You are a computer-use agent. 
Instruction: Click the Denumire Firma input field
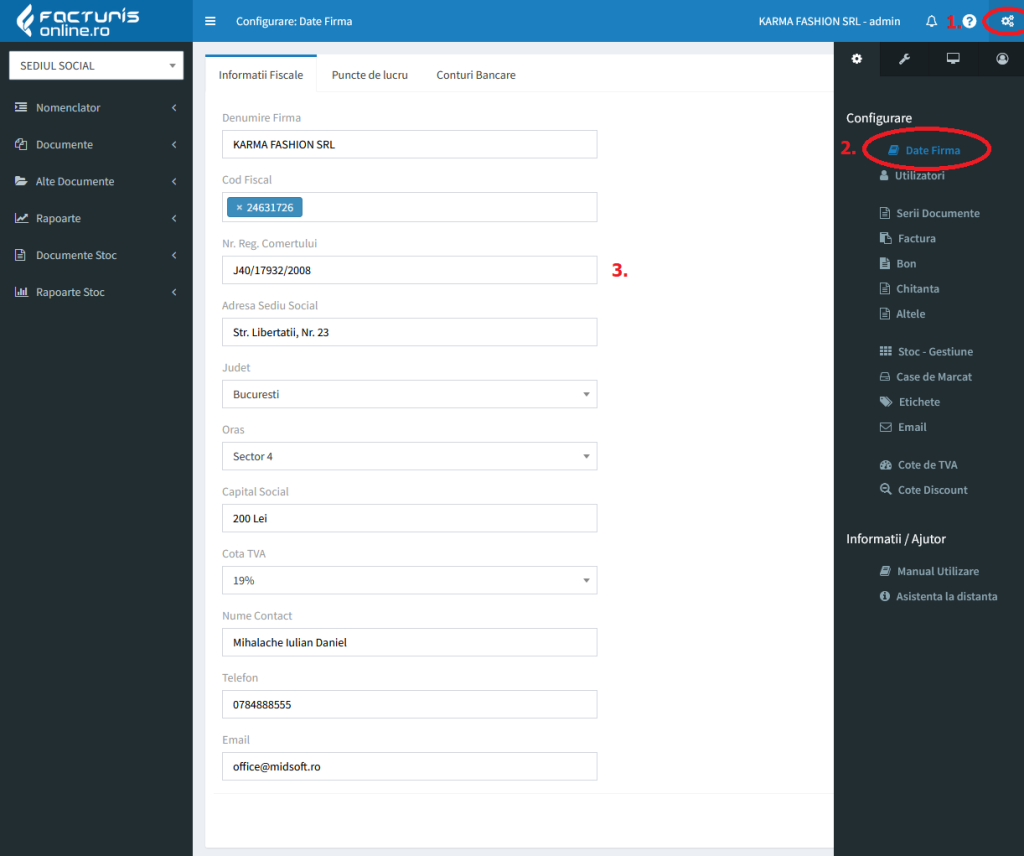pos(409,144)
